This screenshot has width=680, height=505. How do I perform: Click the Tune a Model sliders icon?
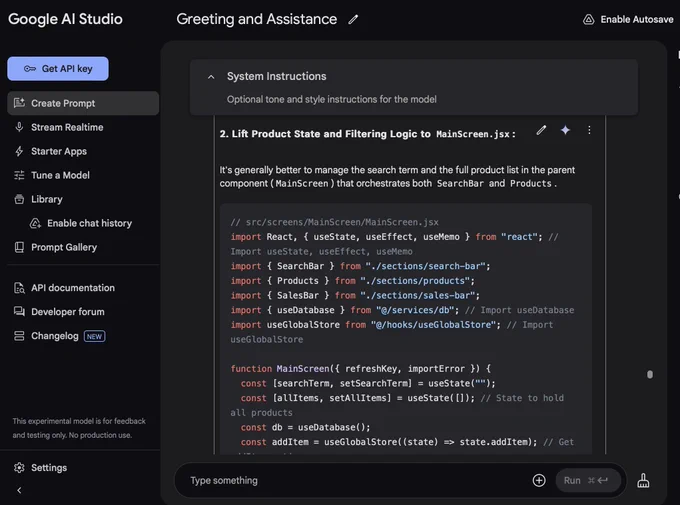tap(19, 175)
